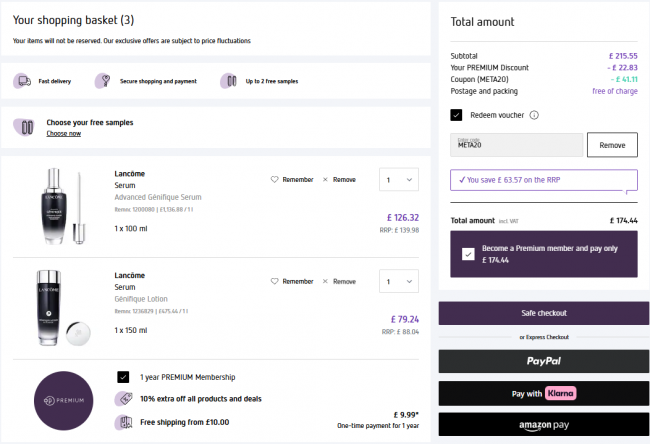The width and height of the screenshot is (650, 444).
Task: Click the Advanced Génifique Serum product image
Action: (x=63, y=206)
